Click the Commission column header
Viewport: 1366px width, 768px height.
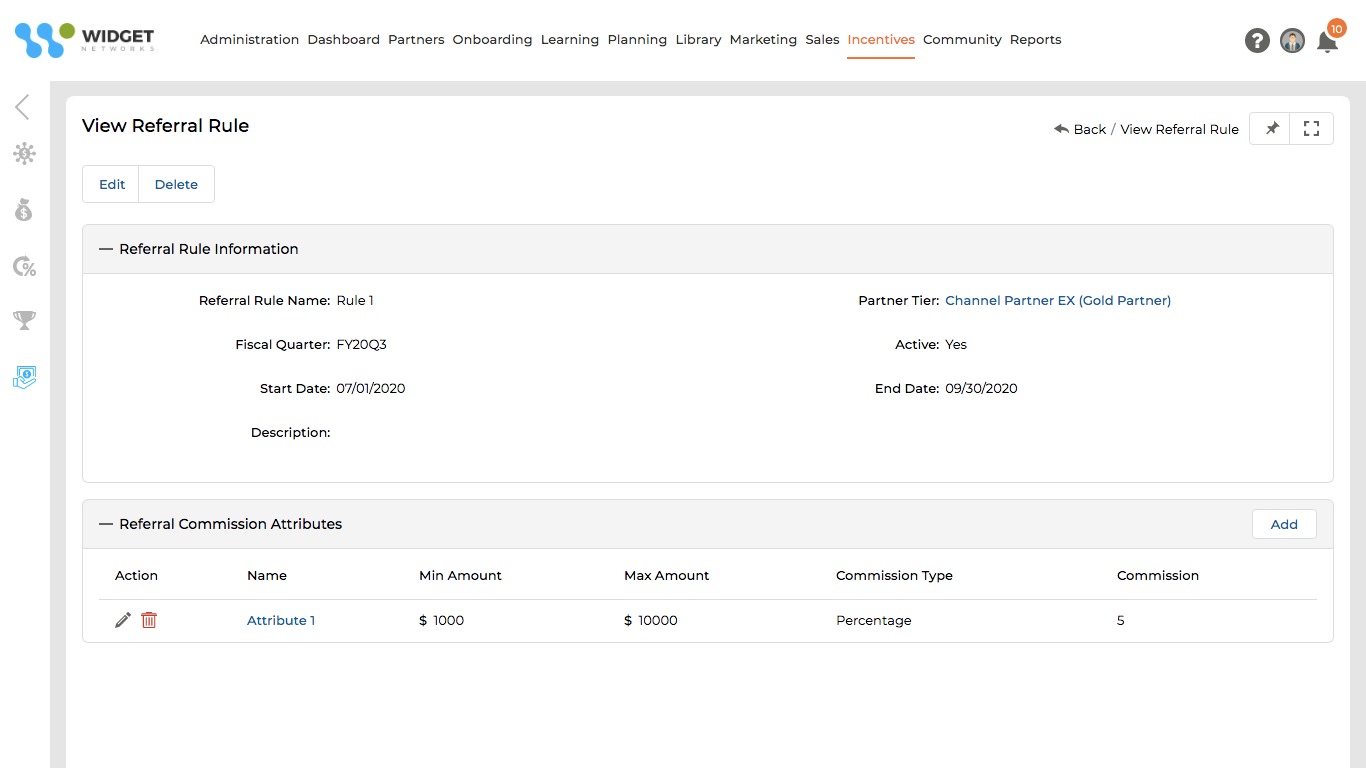[x=1157, y=575]
